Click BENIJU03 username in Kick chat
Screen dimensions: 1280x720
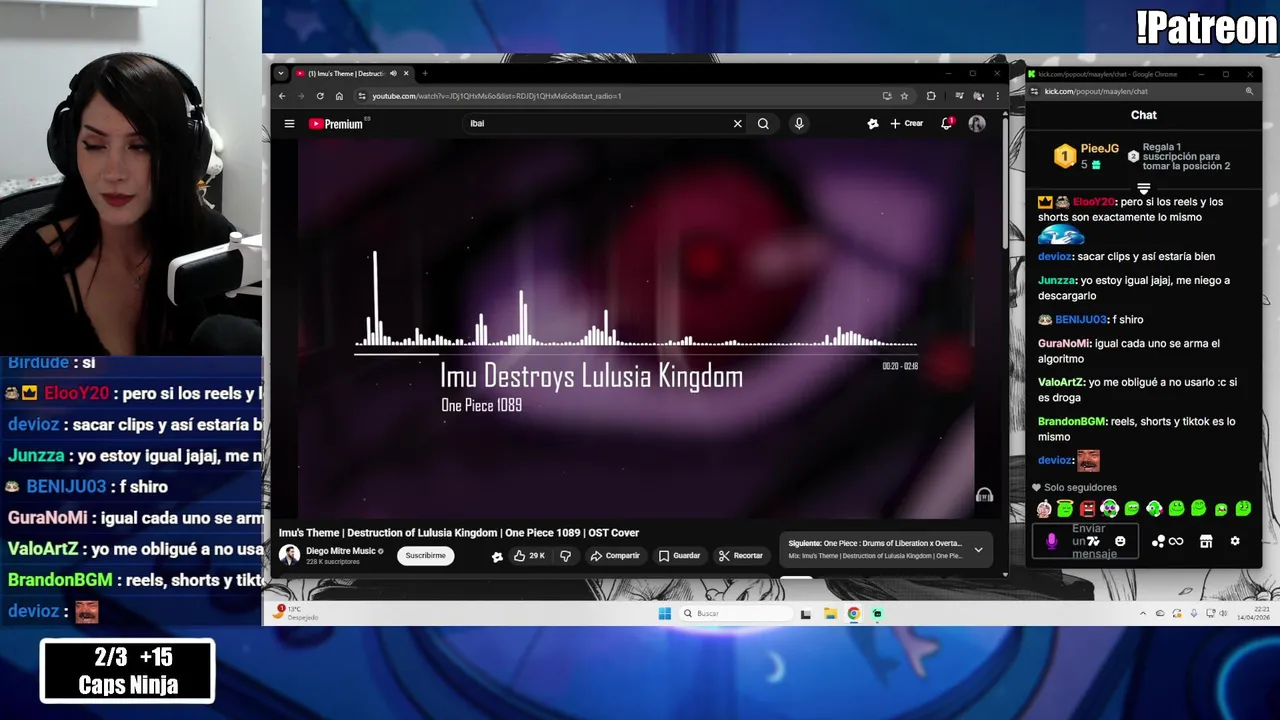1080,320
